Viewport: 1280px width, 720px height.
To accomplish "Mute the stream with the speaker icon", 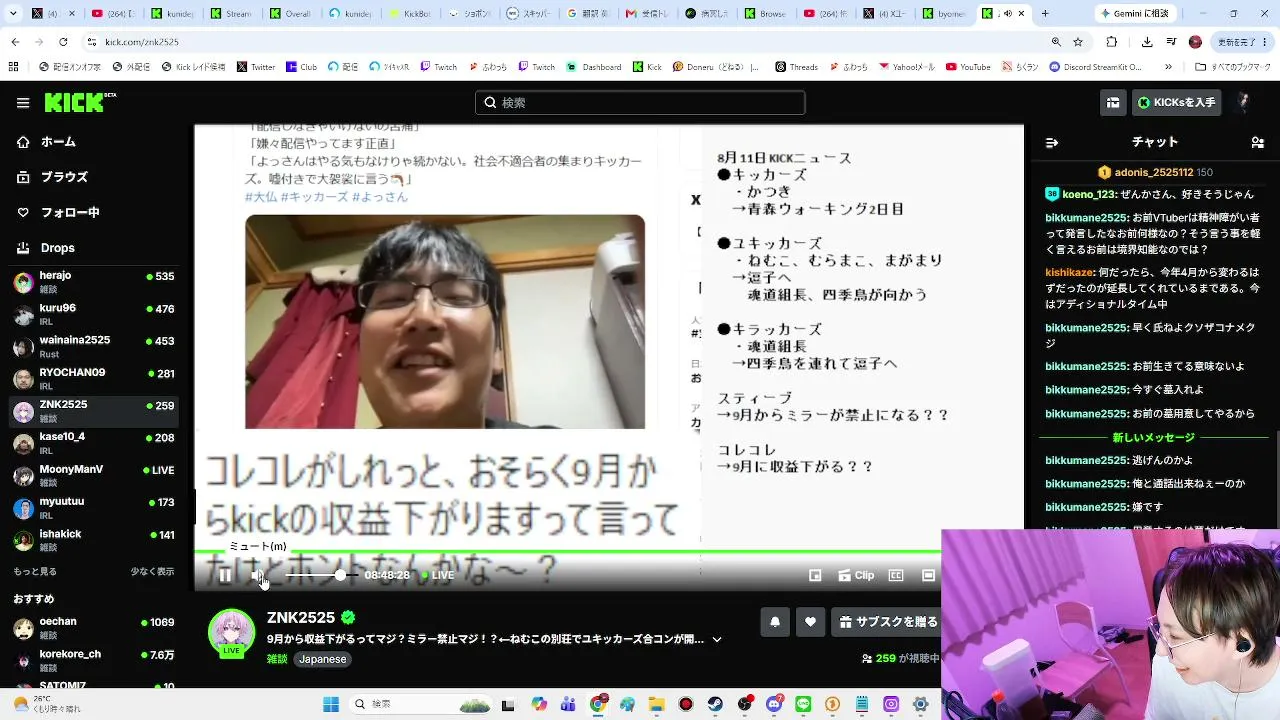I will tap(260, 575).
